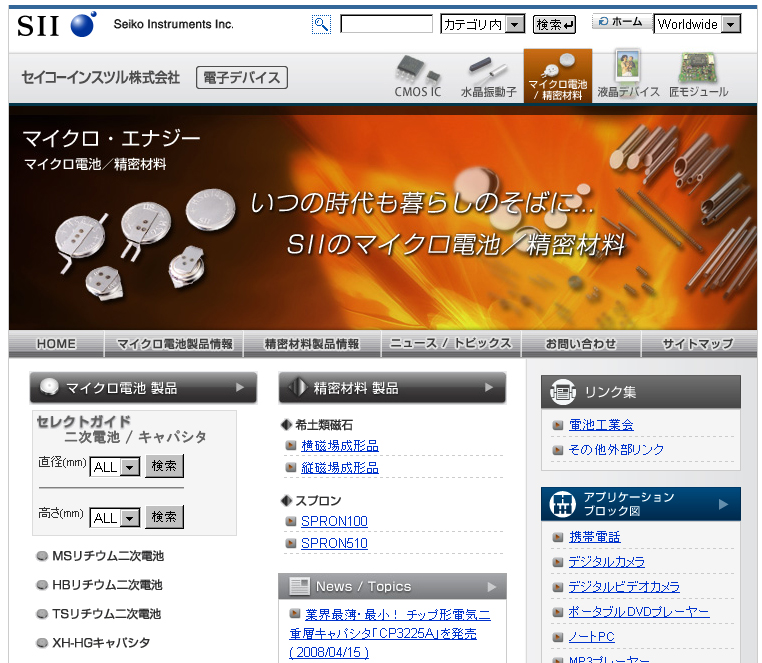The height and width of the screenshot is (663, 762).
Task: Click the bullet icon next to 横磁場成形品
Action: pyautogui.click(x=291, y=445)
